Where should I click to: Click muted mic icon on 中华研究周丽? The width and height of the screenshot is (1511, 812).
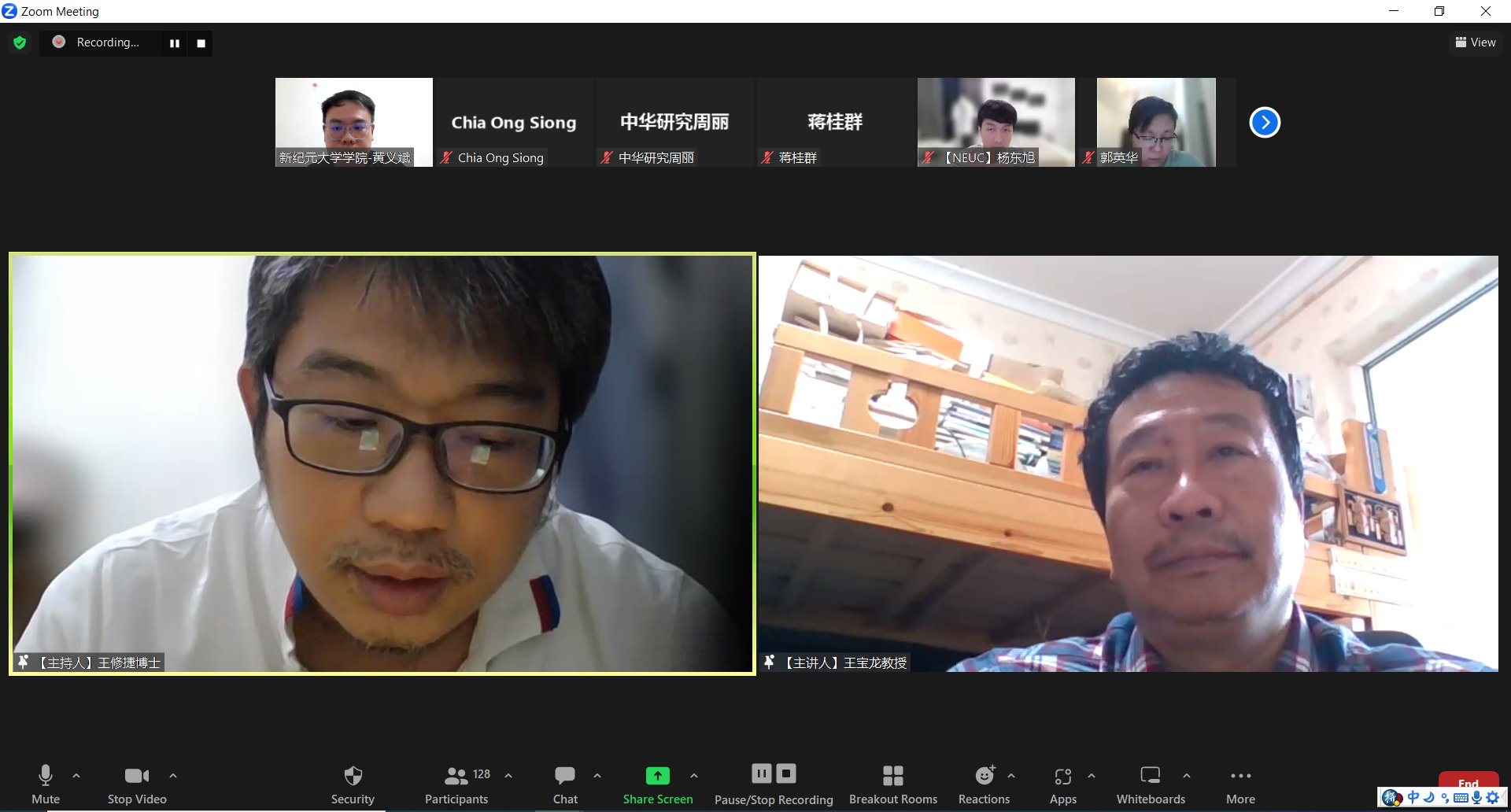(x=607, y=157)
